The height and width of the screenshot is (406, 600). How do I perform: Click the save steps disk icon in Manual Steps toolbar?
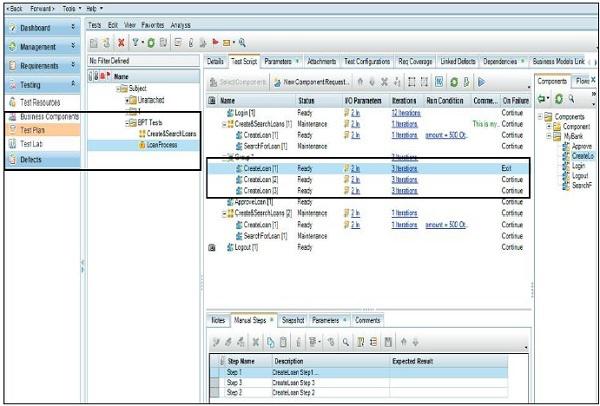(x=388, y=342)
